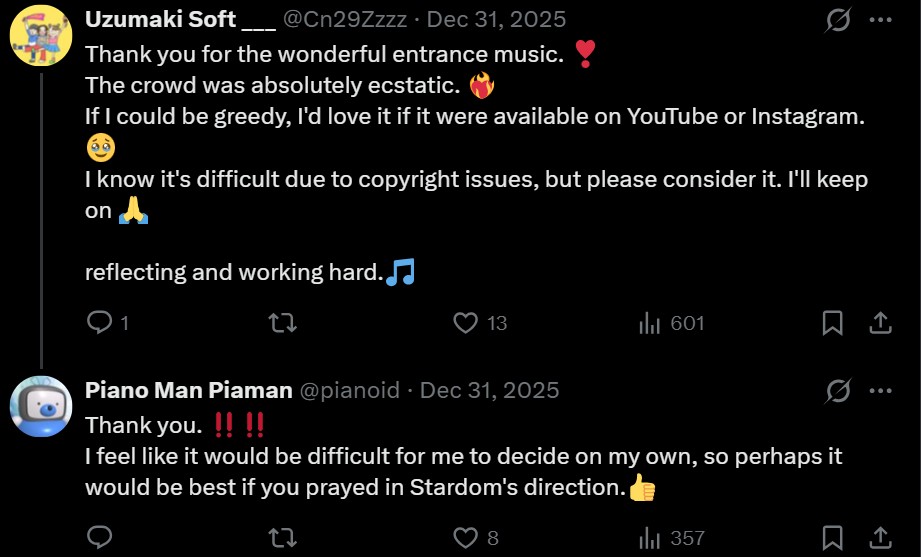This screenshot has height=557, width=921.
Task: Open Grok icon on Piano Man's reply
Action: tap(837, 390)
